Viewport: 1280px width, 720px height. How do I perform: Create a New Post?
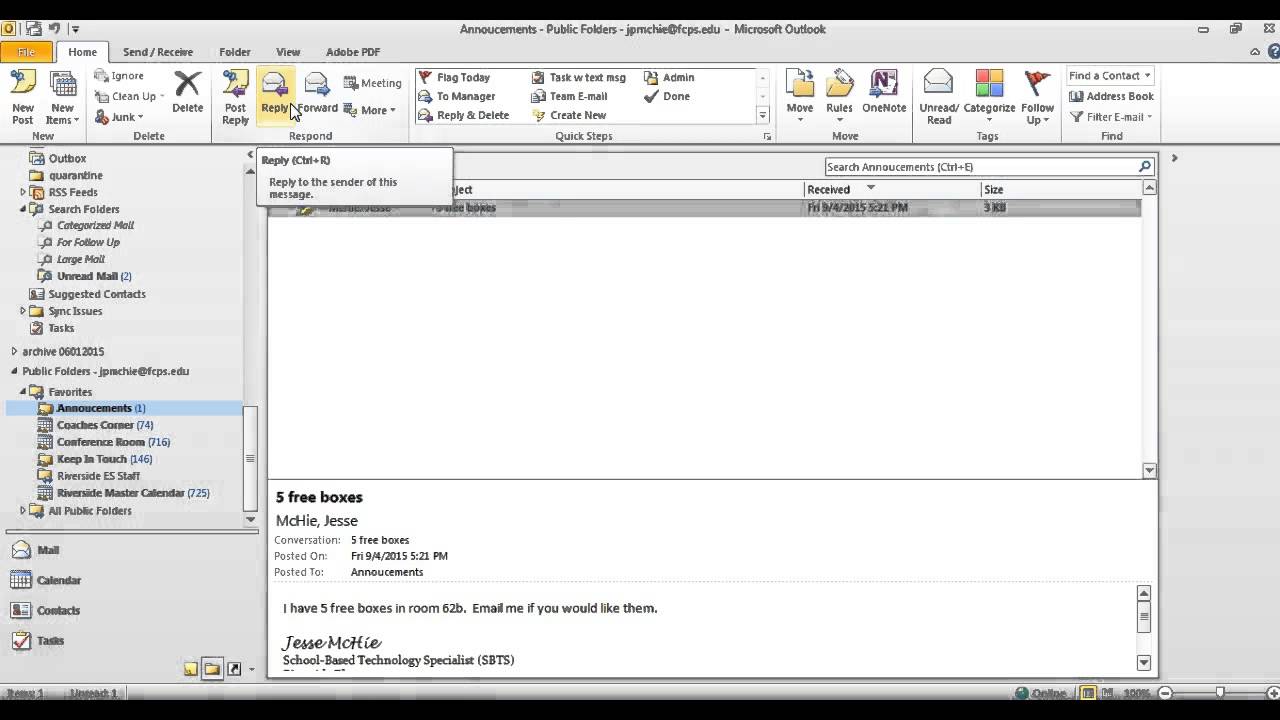(22, 97)
